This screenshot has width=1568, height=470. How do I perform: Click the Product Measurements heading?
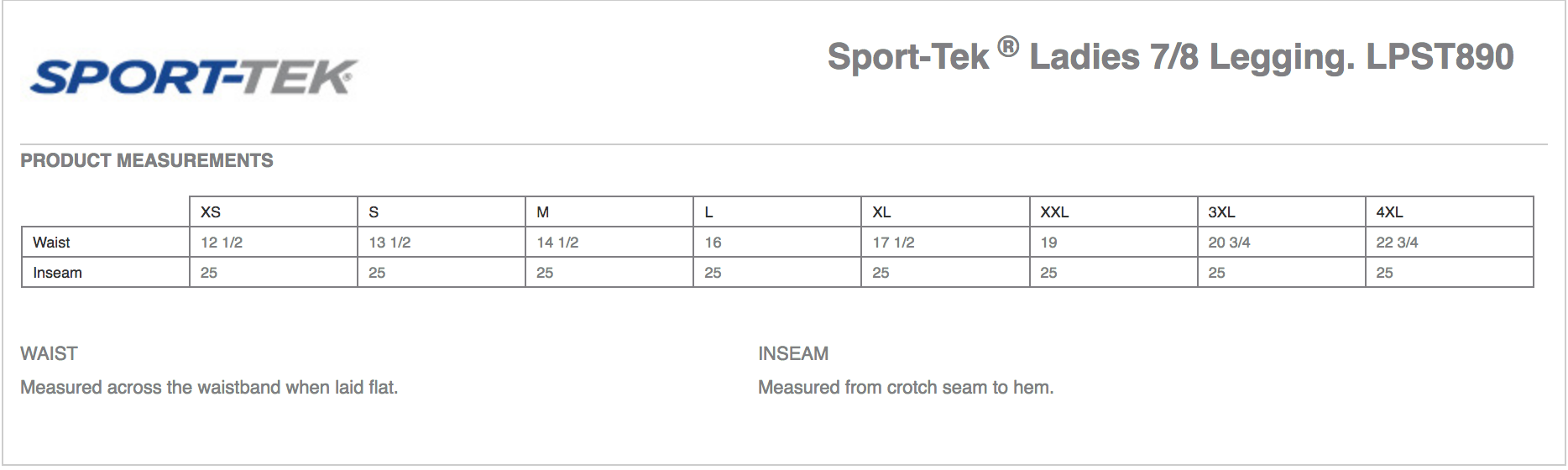[147, 160]
